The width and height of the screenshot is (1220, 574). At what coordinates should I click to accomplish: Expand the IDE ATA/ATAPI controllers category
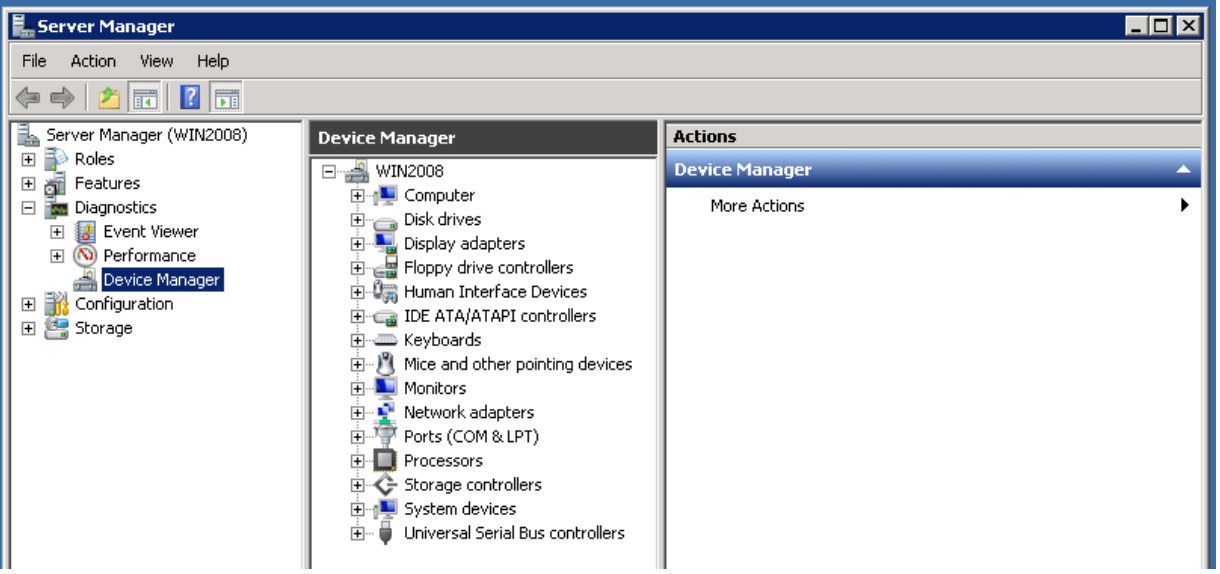tap(357, 316)
